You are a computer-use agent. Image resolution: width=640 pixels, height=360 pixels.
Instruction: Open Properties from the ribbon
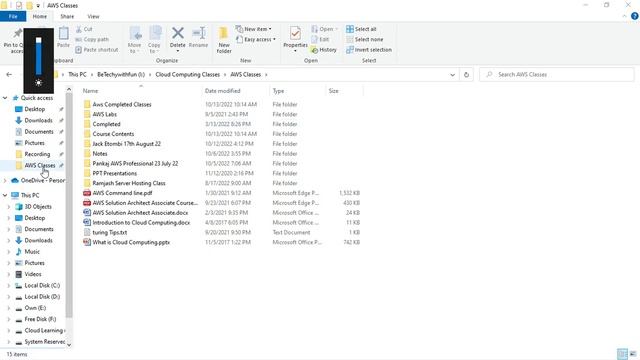[295, 39]
